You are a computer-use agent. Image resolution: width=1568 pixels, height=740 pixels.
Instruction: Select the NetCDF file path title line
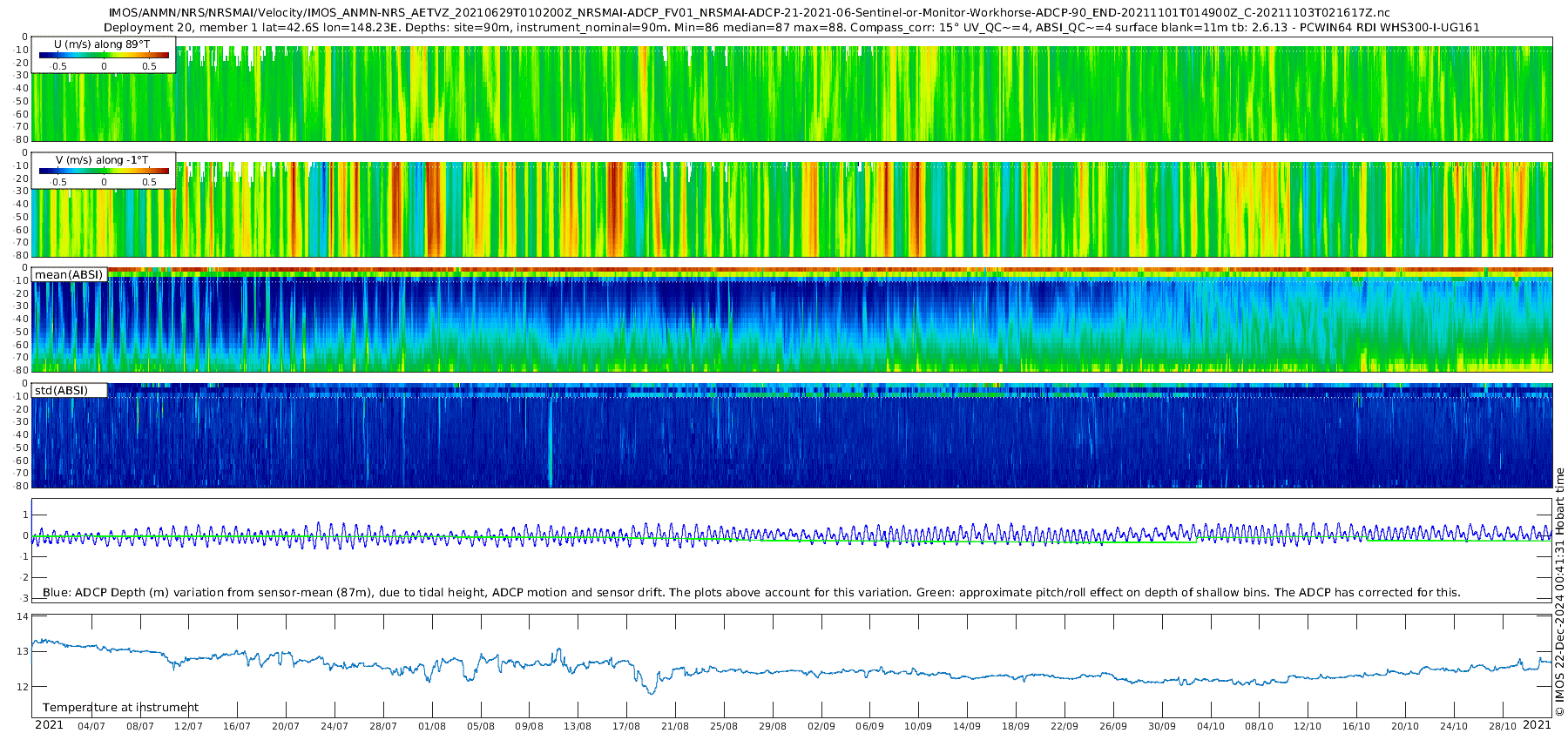(x=749, y=13)
